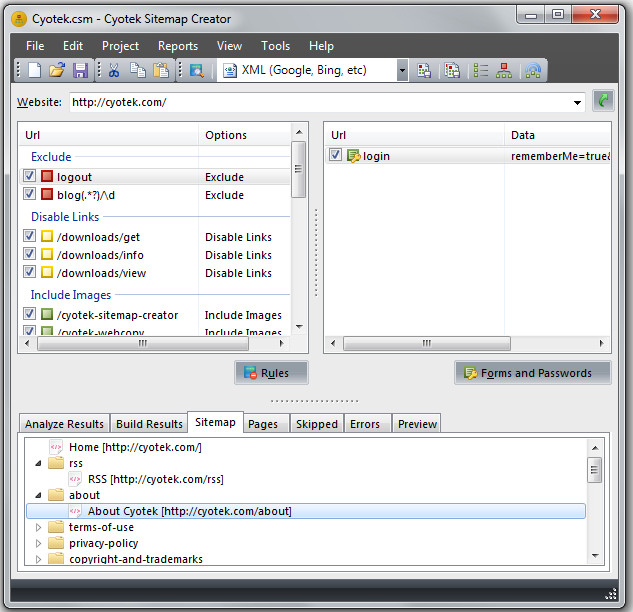
Task: Click the Data column header
Action: coord(557,135)
